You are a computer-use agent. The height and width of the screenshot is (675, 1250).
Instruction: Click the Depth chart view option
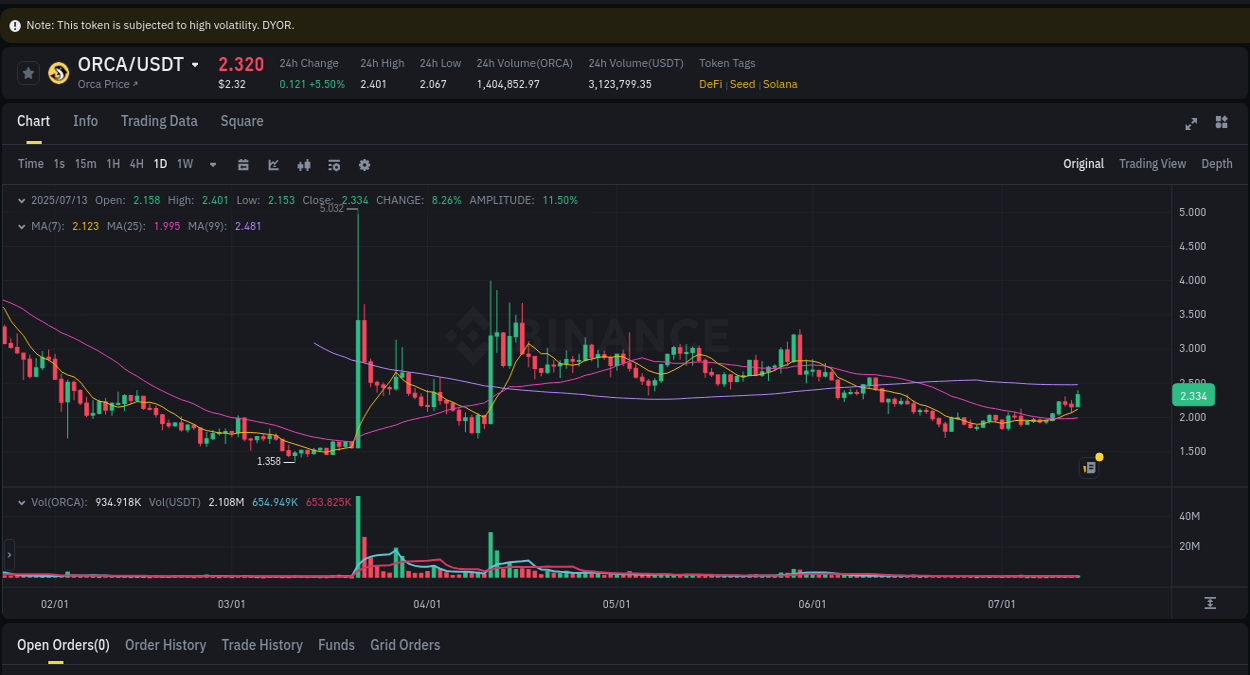(x=1217, y=163)
